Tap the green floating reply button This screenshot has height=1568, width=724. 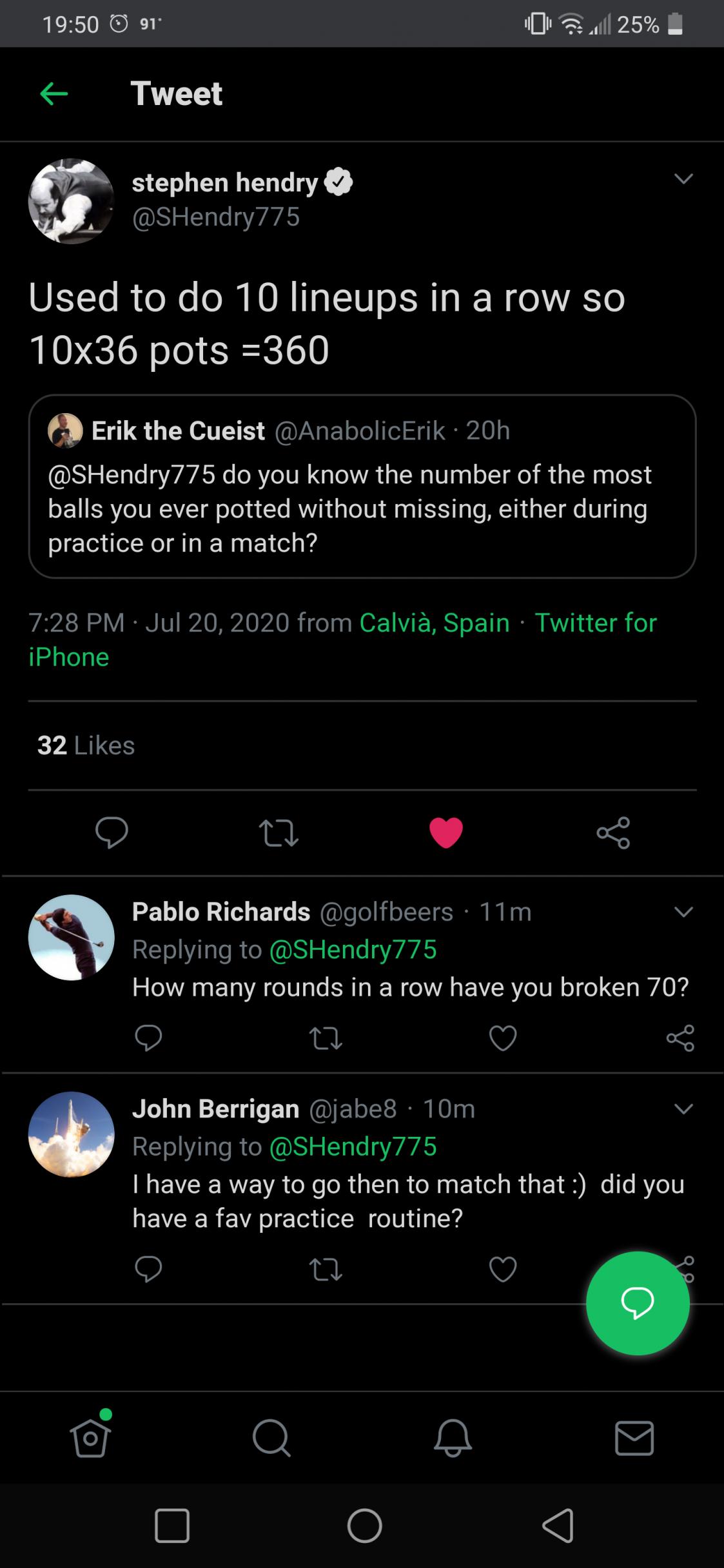(638, 1303)
